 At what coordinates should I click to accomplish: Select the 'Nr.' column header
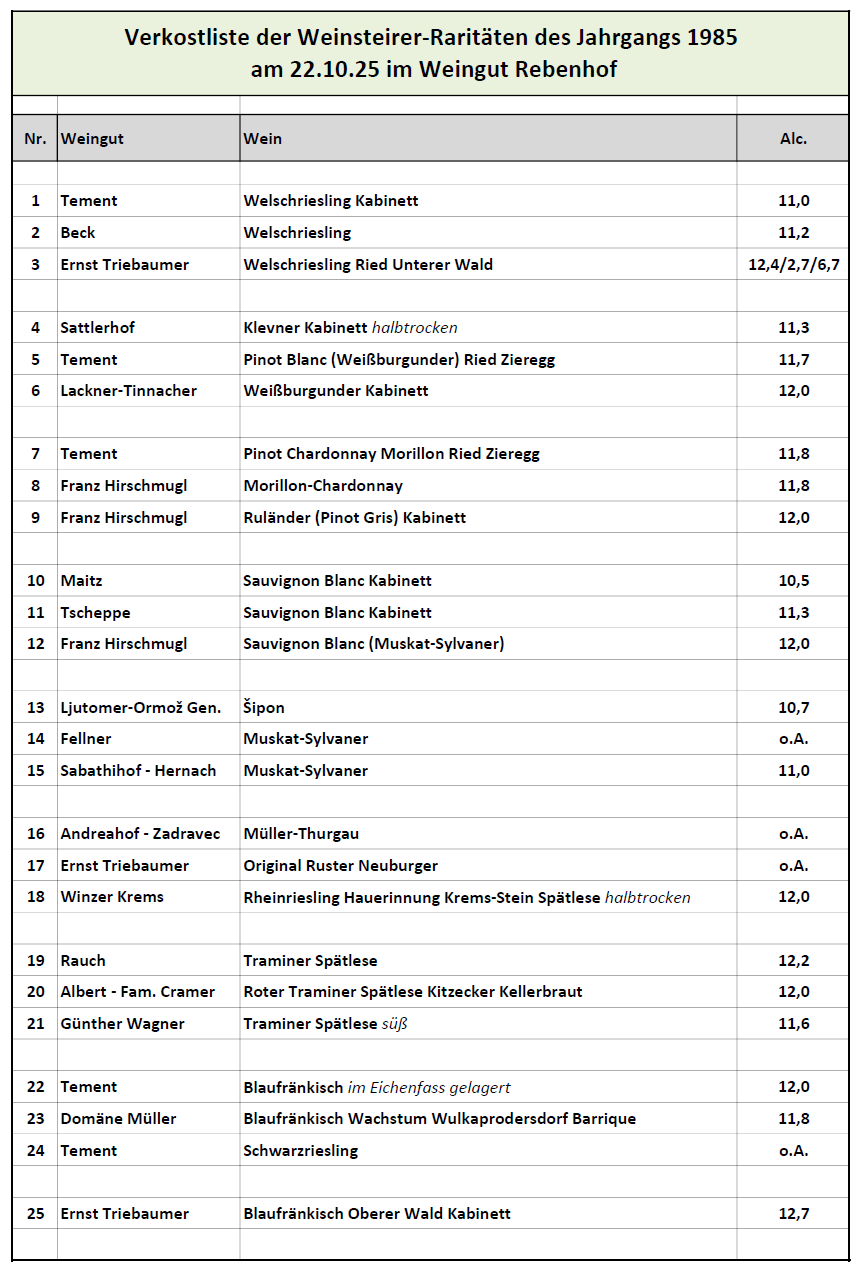[x=35, y=139]
